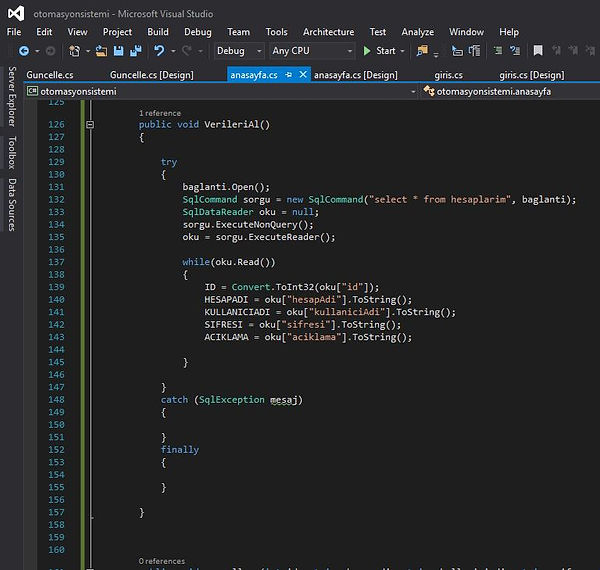This screenshot has width=600, height=570.
Task: Go to the next bookmark
Action: click(573, 51)
